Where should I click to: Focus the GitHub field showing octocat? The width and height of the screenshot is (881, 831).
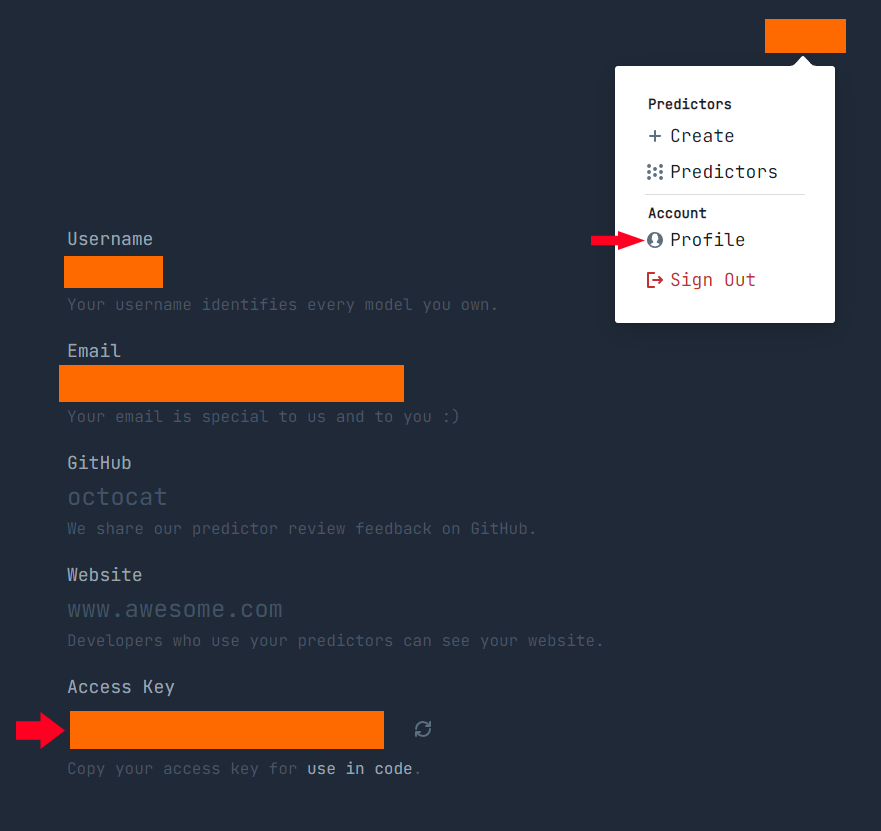coord(117,497)
